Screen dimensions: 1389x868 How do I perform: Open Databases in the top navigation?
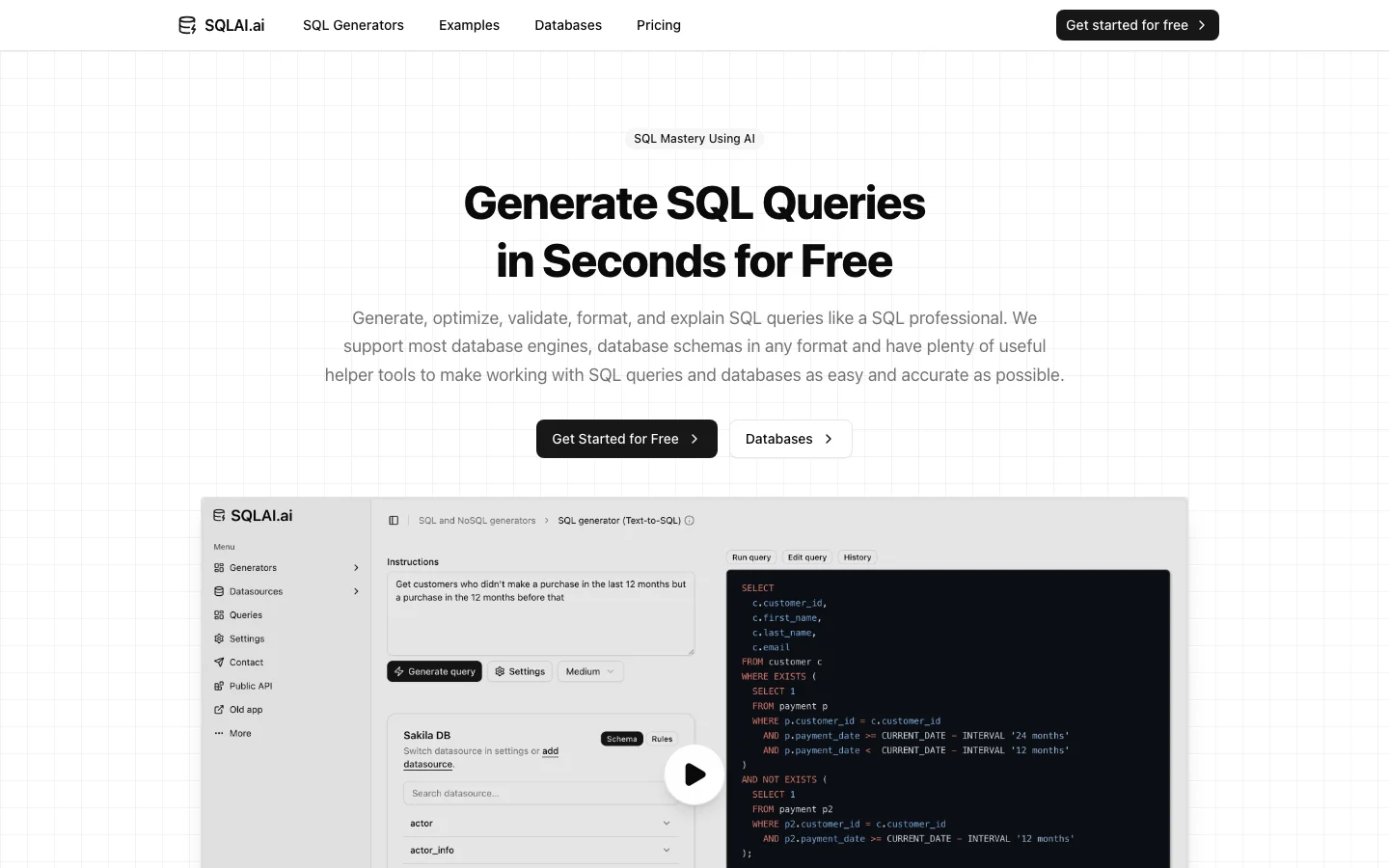(568, 25)
